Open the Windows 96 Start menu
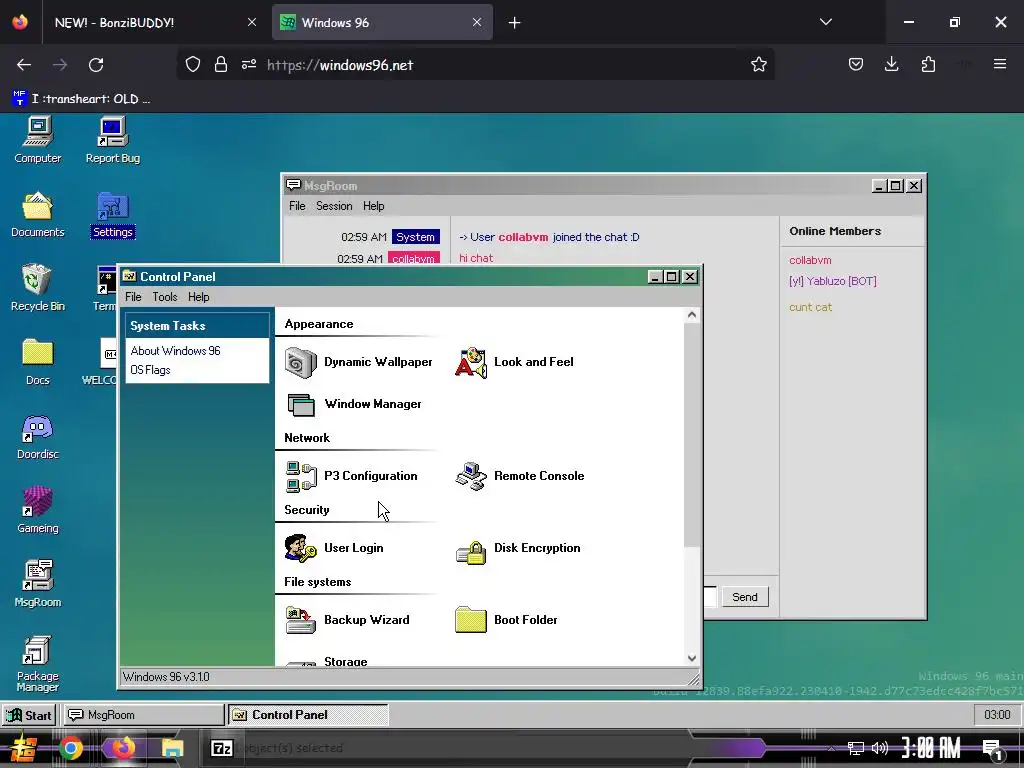The image size is (1024, 768). coord(29,715)
